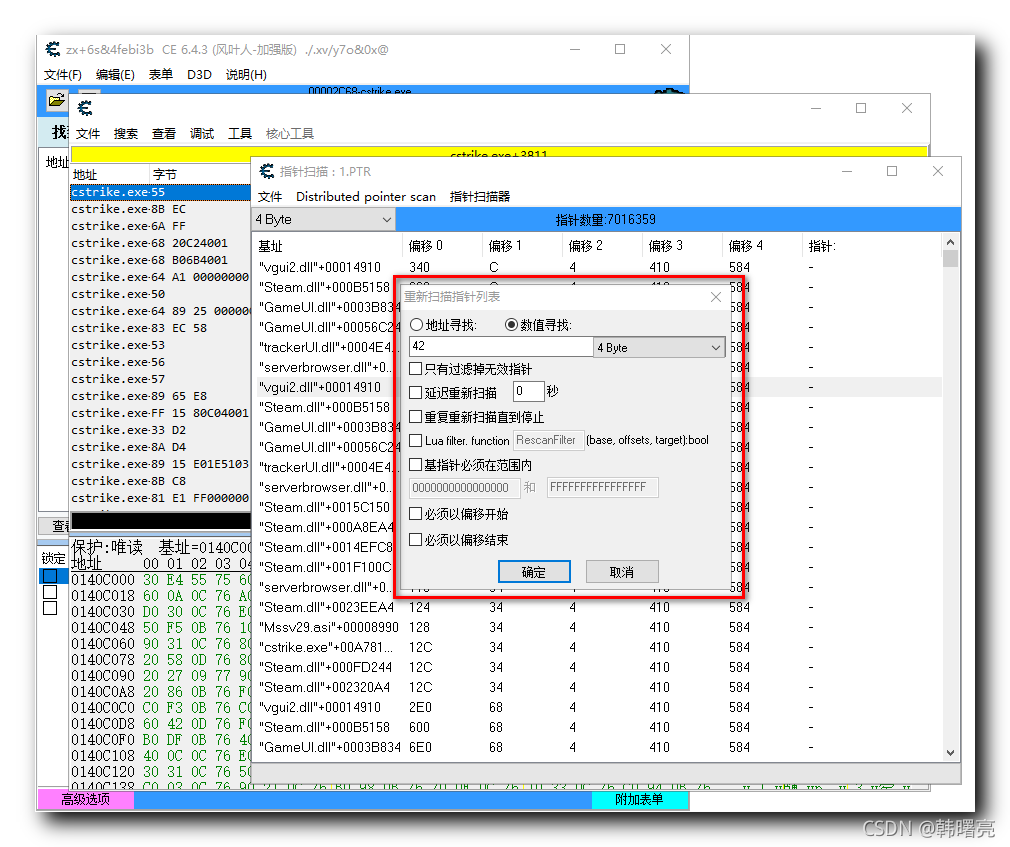Viewport: 1010px width, 847px height.
Task: Open 工具 menu in memory viewer window
Action: 240,133
